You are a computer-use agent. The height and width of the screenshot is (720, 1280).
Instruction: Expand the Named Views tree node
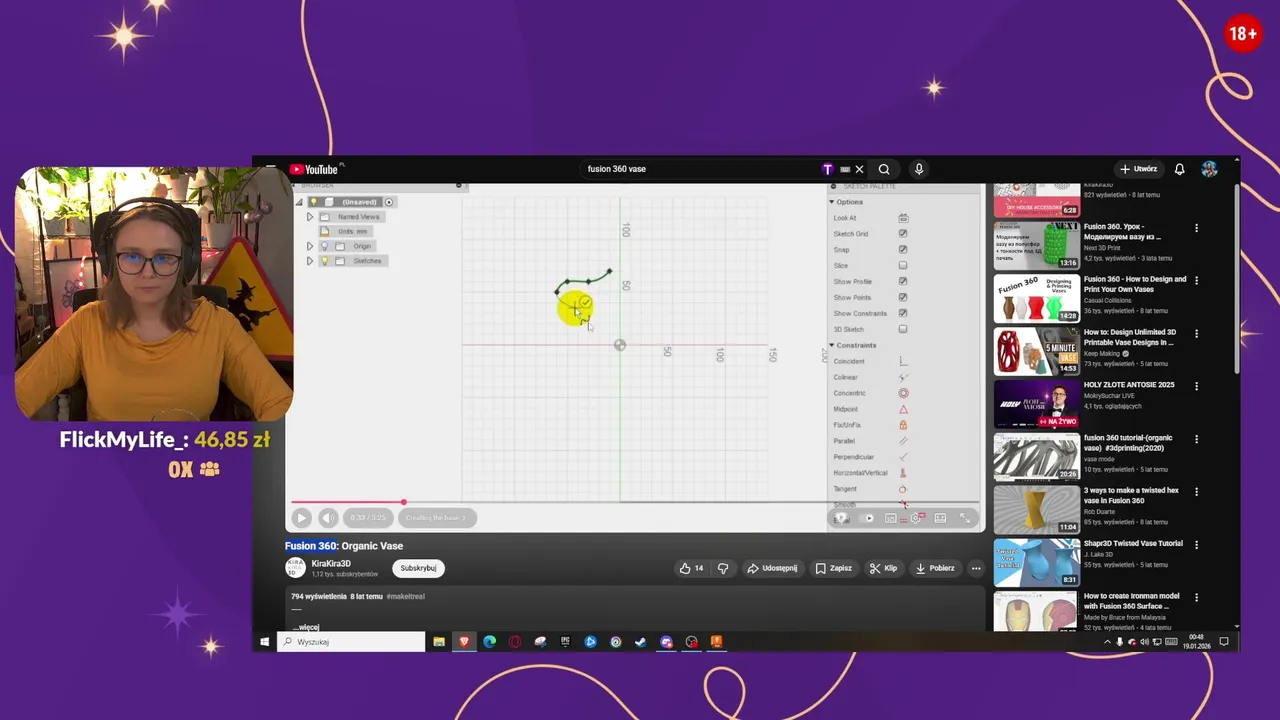310,217
